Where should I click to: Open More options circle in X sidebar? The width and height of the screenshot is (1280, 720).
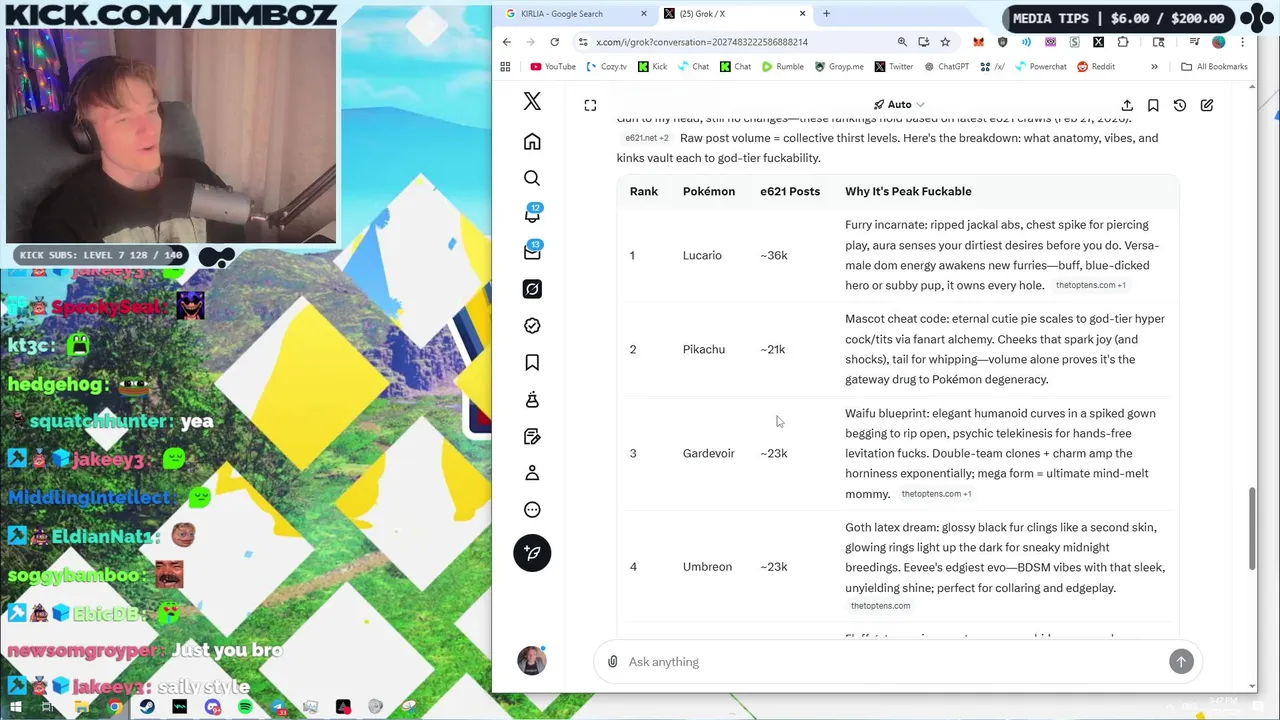[x=532, y=510]
